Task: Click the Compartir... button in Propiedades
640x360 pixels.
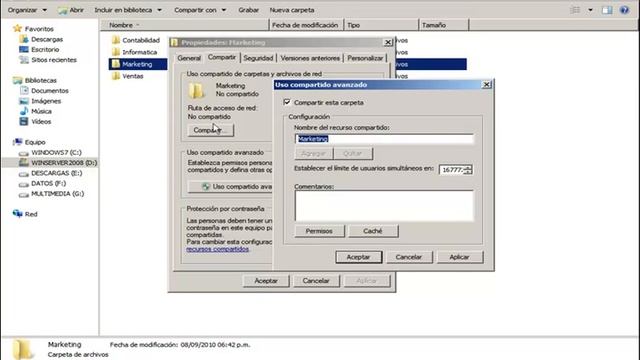Action: coord(210,130)
